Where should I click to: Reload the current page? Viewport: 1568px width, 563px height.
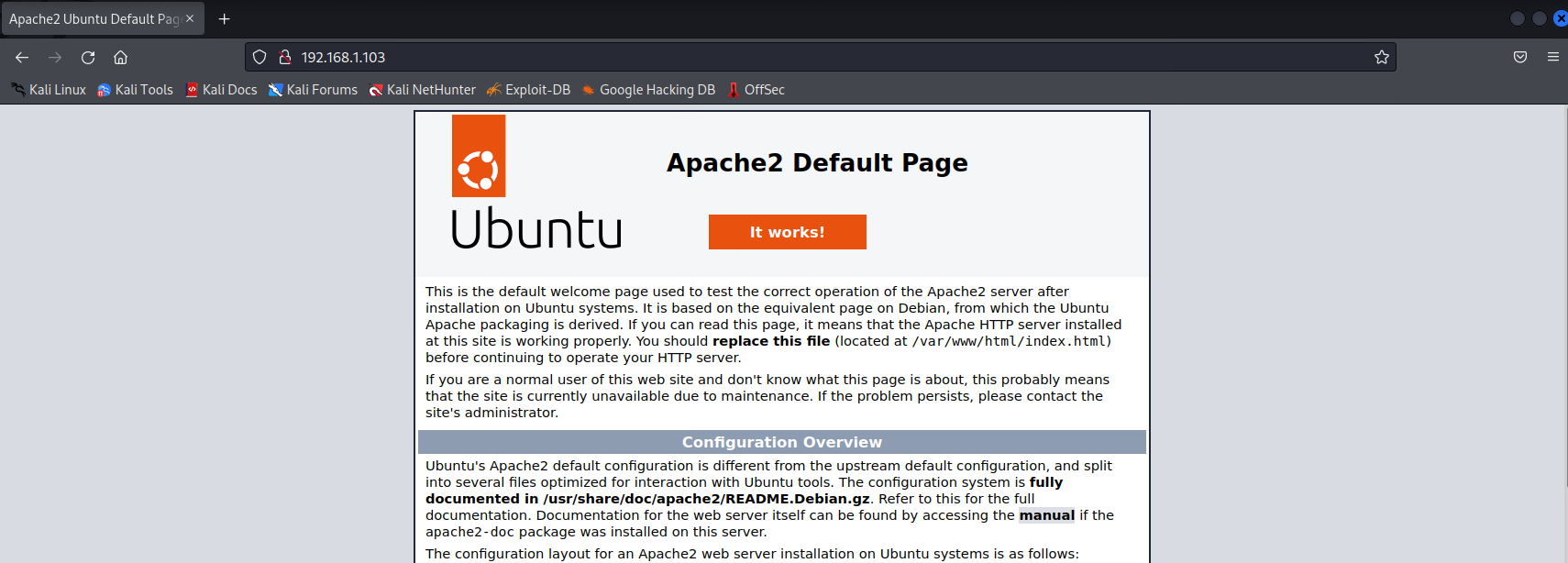88,57
